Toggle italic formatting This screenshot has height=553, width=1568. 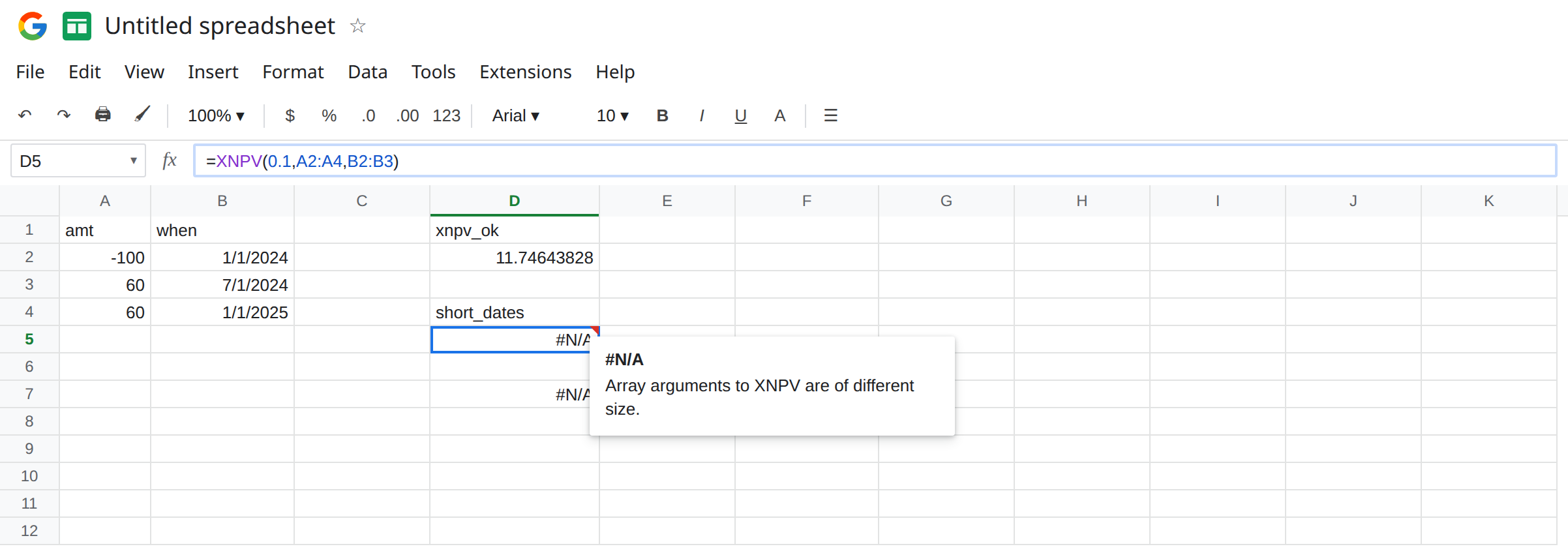point(702,115)
